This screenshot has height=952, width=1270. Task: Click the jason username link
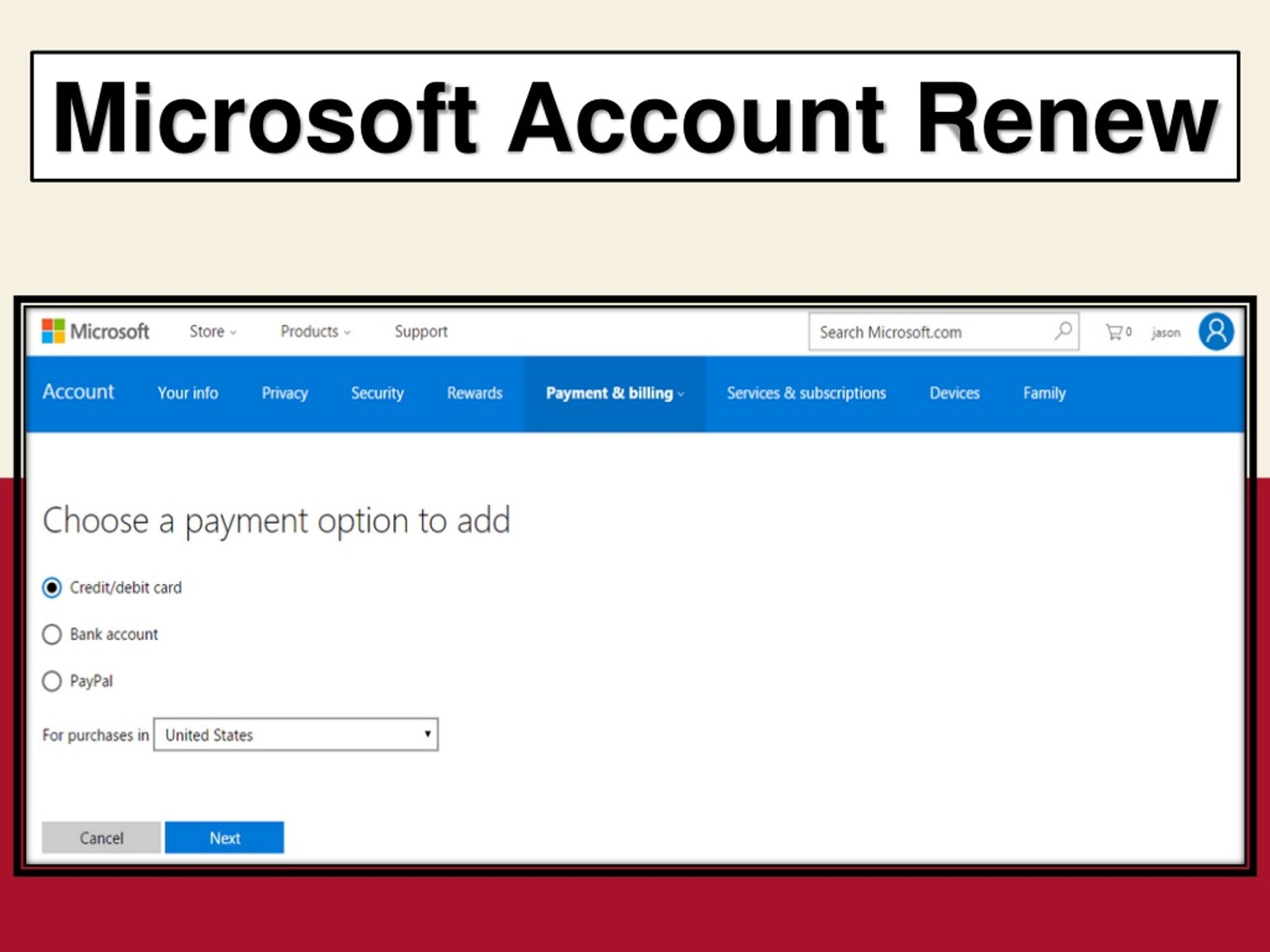(1165, 333)
